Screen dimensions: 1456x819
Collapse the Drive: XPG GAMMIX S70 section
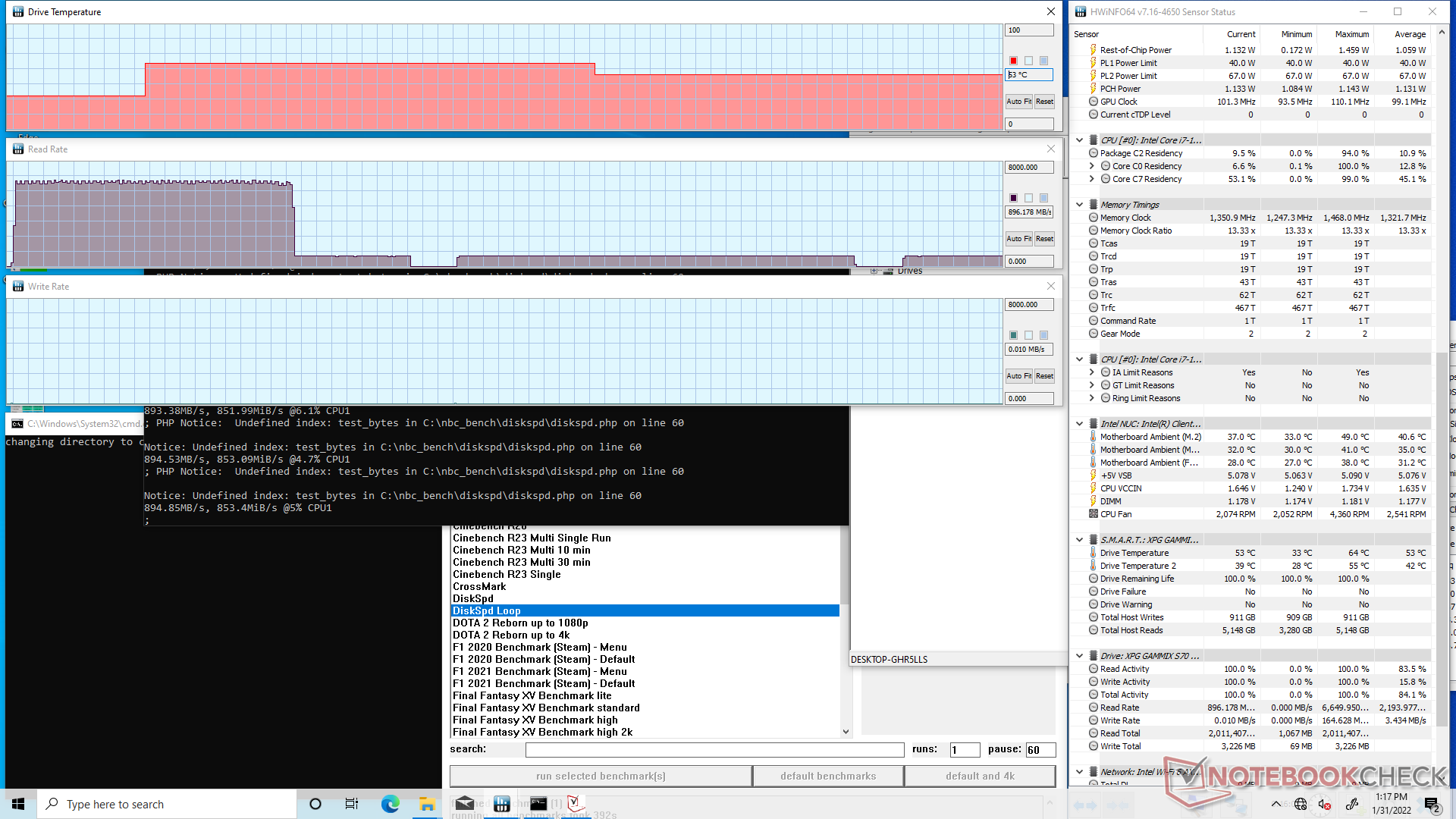1079,656
